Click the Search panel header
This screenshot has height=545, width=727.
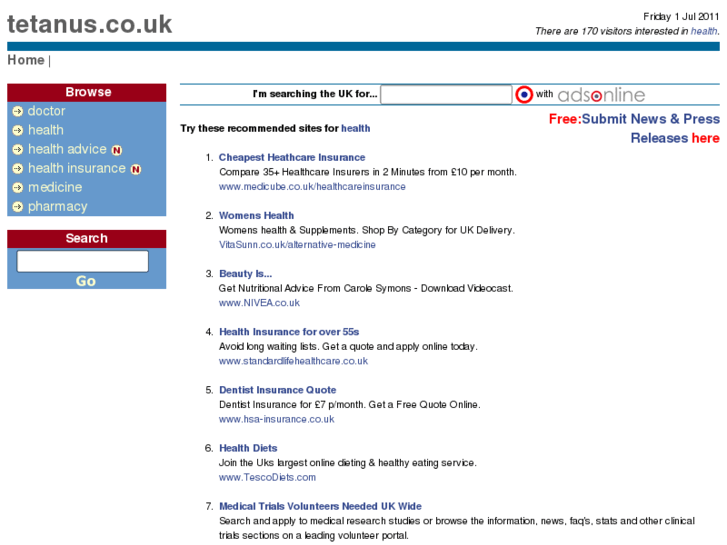tap(87, 238)
